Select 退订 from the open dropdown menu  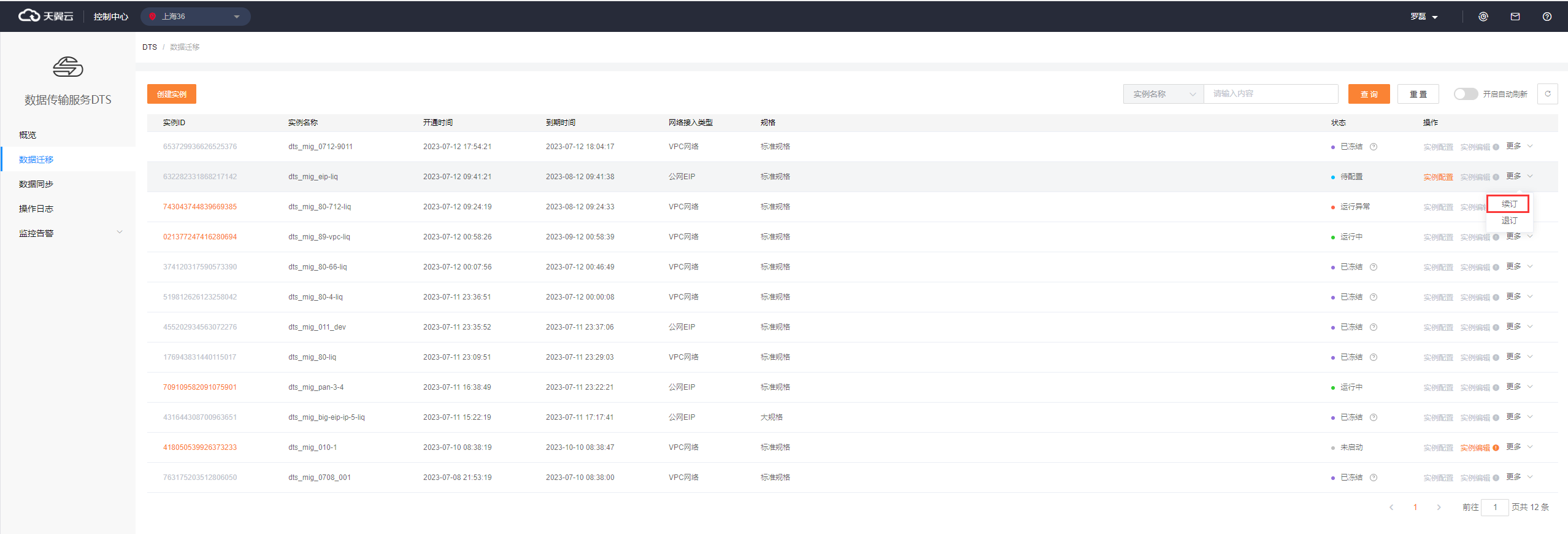(x=1508, y=220)
